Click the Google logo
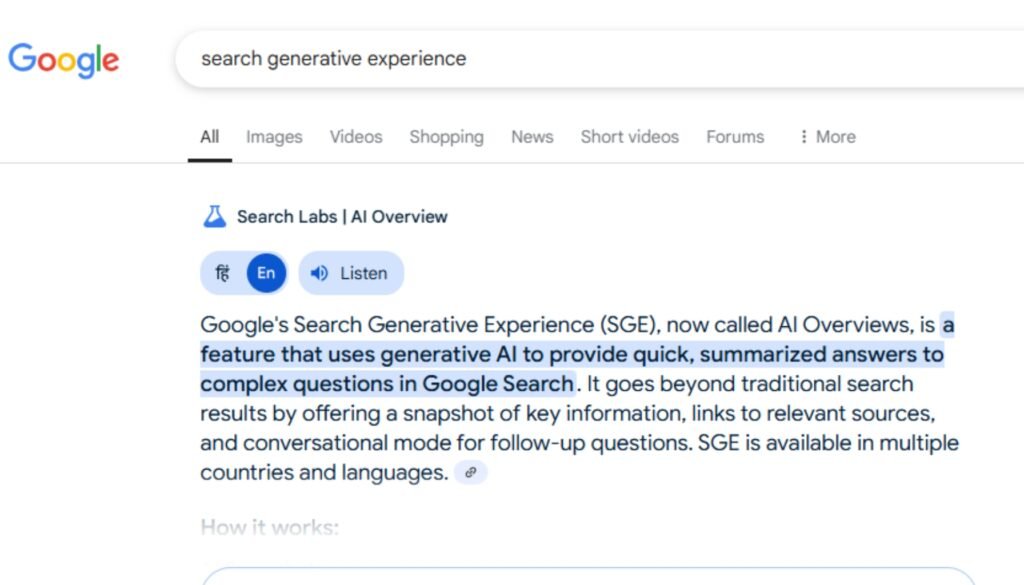This screenshot has width=1024, height=585. pos(63,60)
